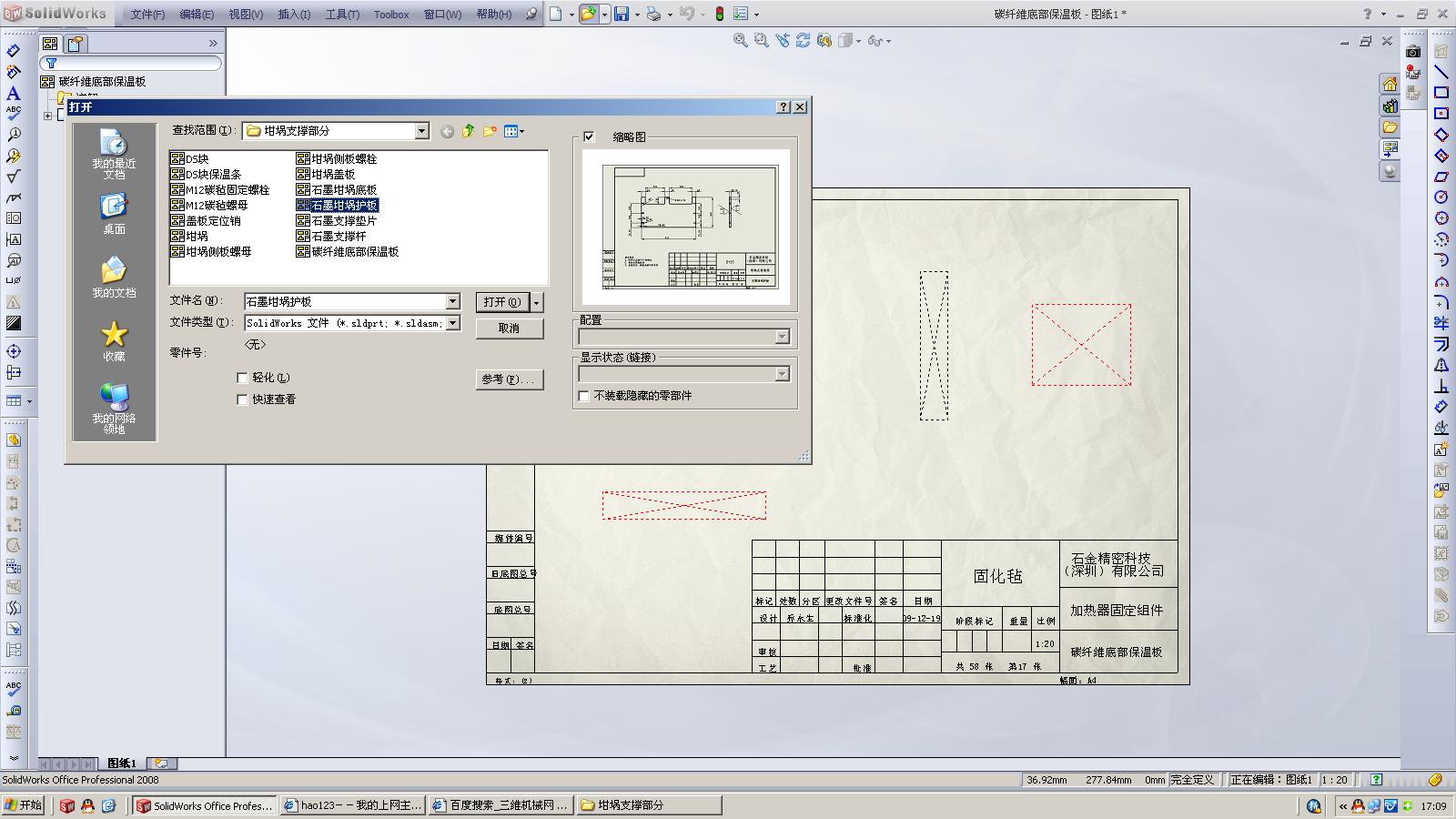Image resolution: width=1456 pixels, height=819 pixels.
Task: Open the Options checklist icon
Action: coord(741,14)
